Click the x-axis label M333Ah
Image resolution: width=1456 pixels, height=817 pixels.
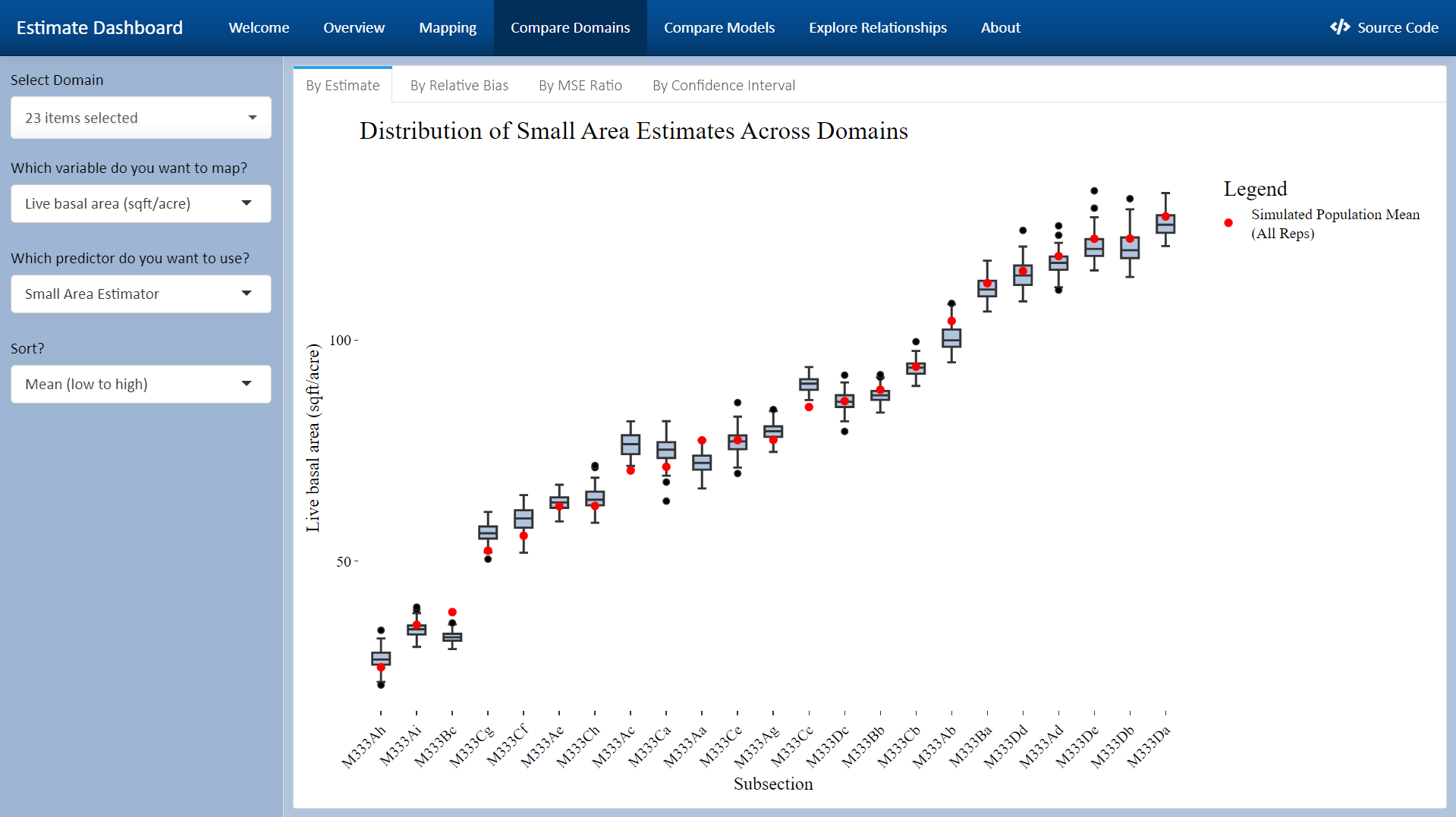click(x=364, y=747)
